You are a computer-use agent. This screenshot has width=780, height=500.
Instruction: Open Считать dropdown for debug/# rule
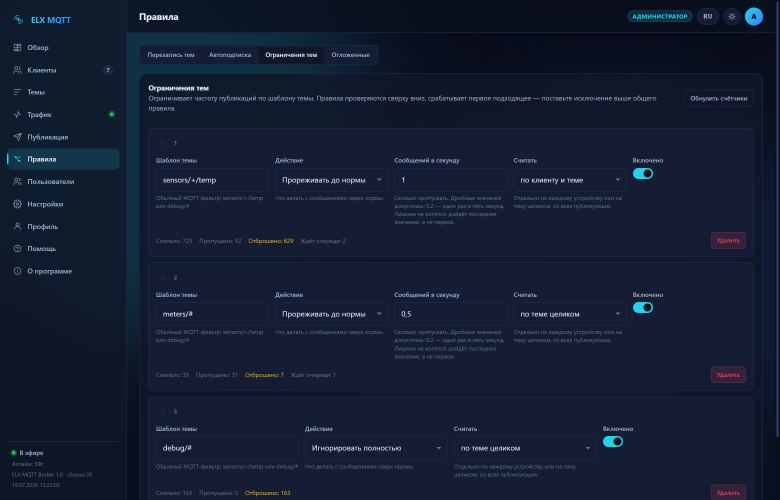pos(525,448)
